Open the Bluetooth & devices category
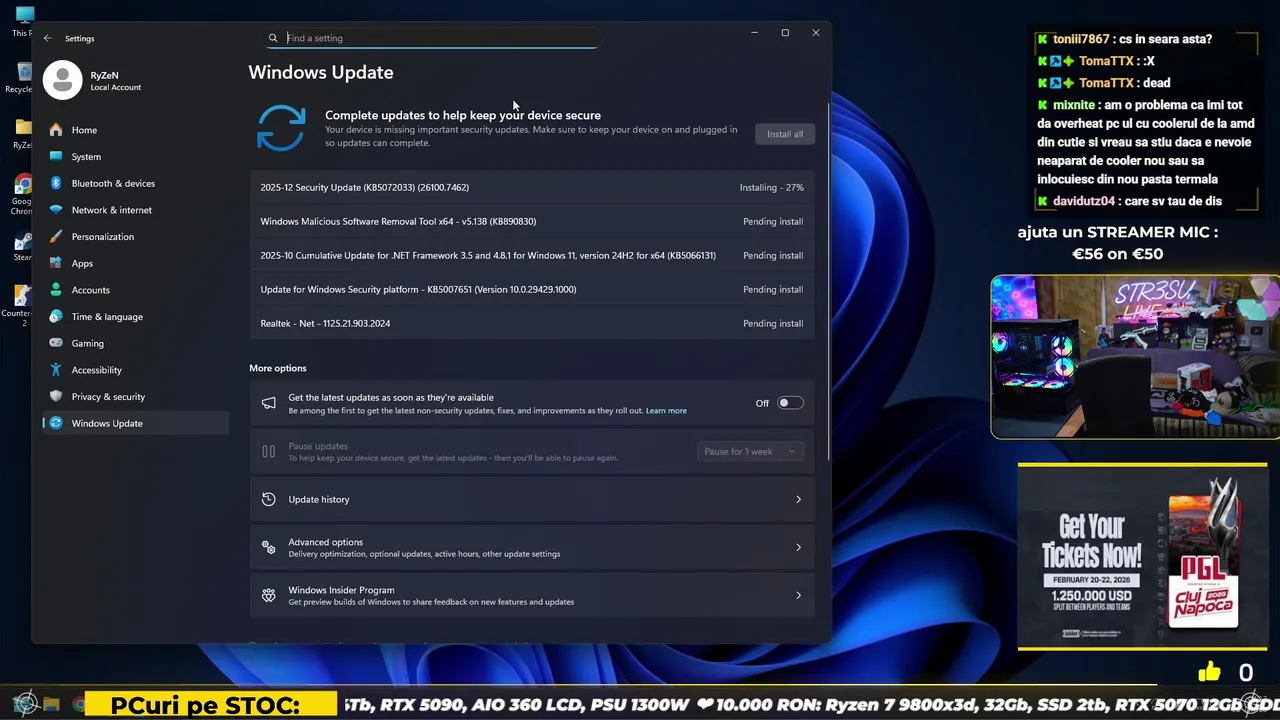 click(x=135, y=183)
